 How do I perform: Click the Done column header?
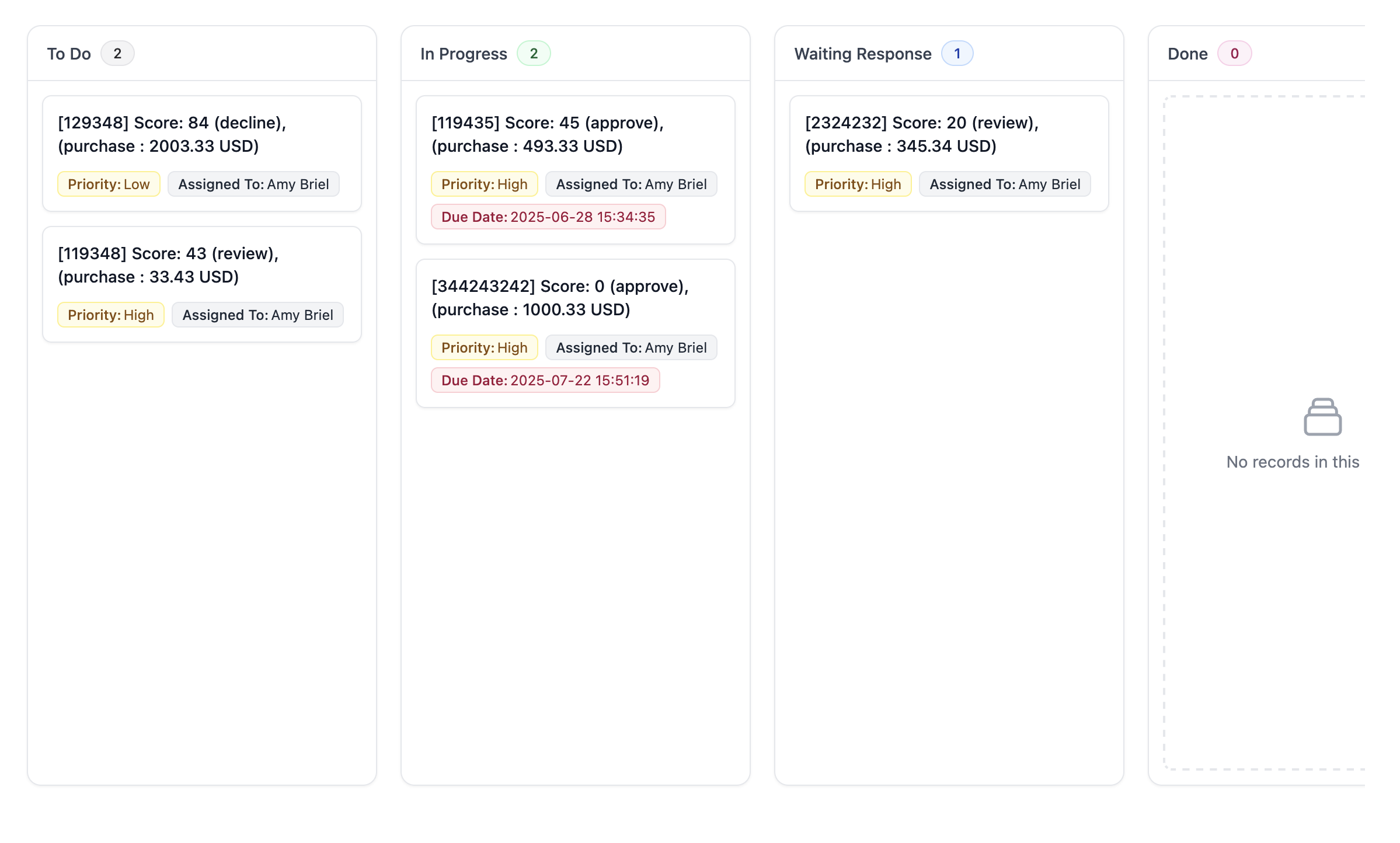1187,54
